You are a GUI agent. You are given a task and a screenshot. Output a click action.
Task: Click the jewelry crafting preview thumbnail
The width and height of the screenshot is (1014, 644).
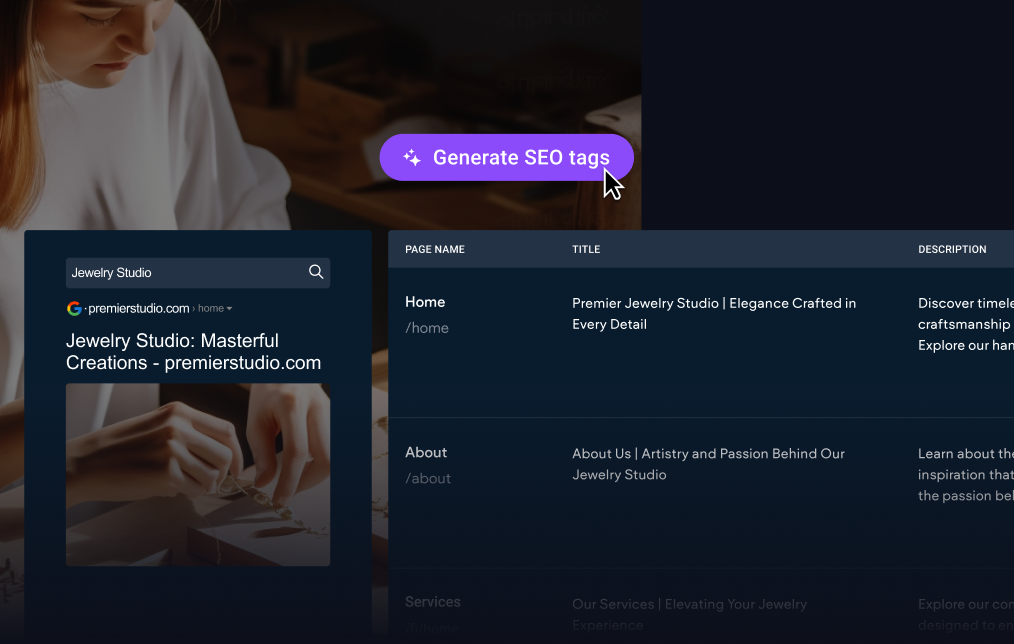click(x=198, y=474)
